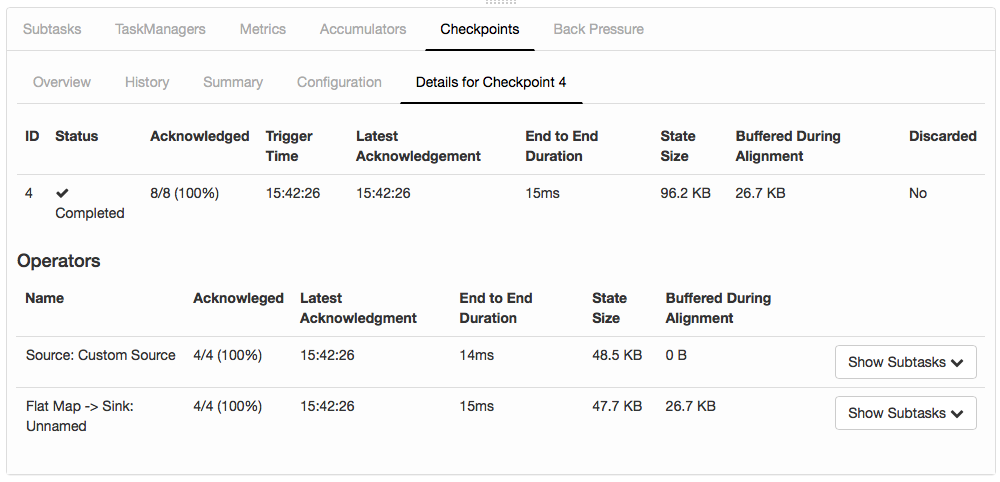Open the Back Pressure tab
Screen dimensions: 1000x482
pyautogui.click(x=598, y=29)
